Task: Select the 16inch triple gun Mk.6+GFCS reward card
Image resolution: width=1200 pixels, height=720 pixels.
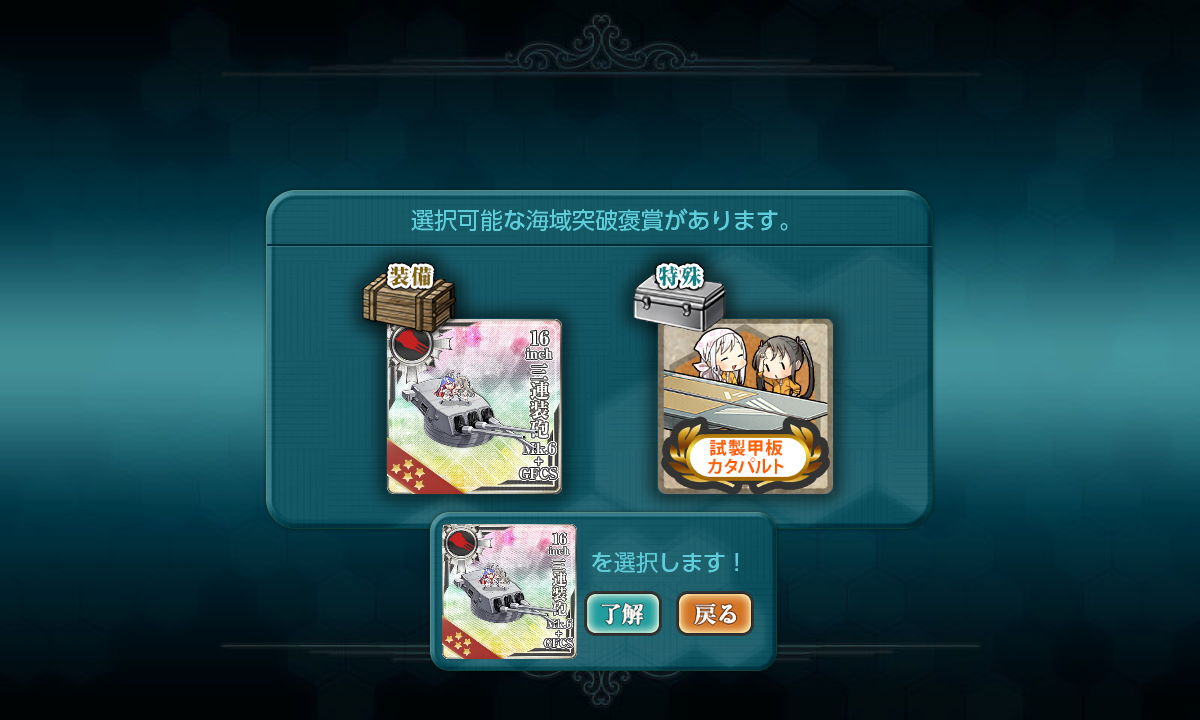Action: 474,407
